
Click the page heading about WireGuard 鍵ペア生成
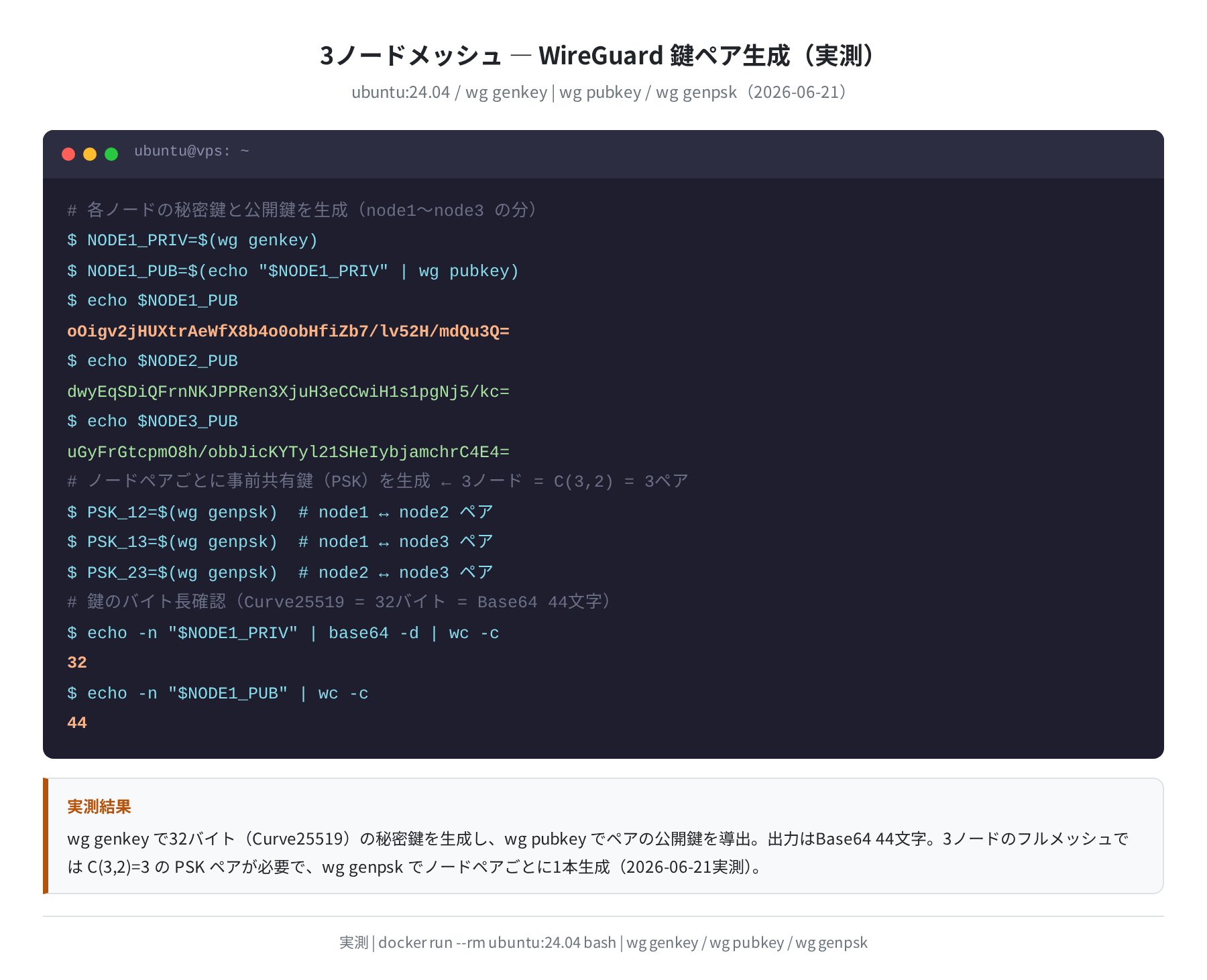pyautogui.click(x=603, y=55)
